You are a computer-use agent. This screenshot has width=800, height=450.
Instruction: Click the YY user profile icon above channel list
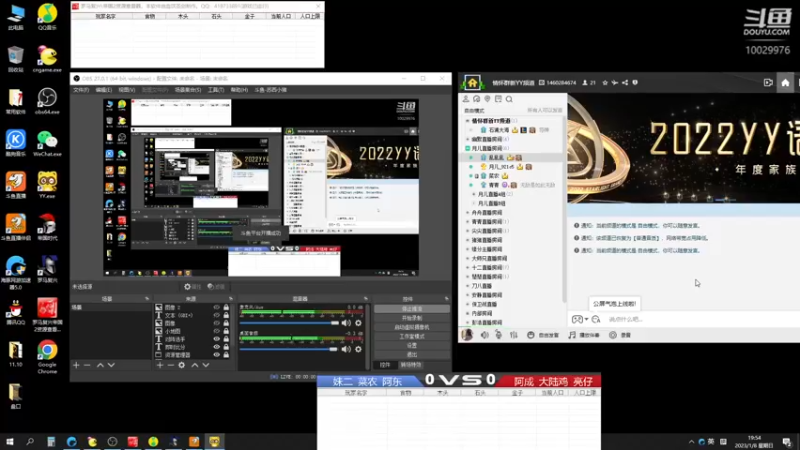[465, 99]
